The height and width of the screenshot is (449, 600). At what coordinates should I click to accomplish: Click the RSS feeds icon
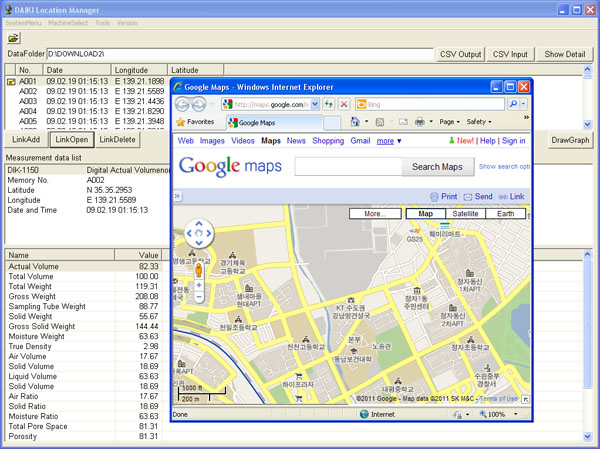(380, 122)
